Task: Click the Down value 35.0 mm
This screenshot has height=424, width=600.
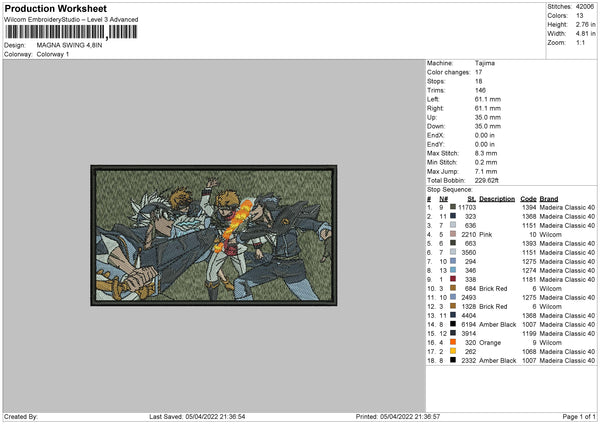Action: pos(488,126)
